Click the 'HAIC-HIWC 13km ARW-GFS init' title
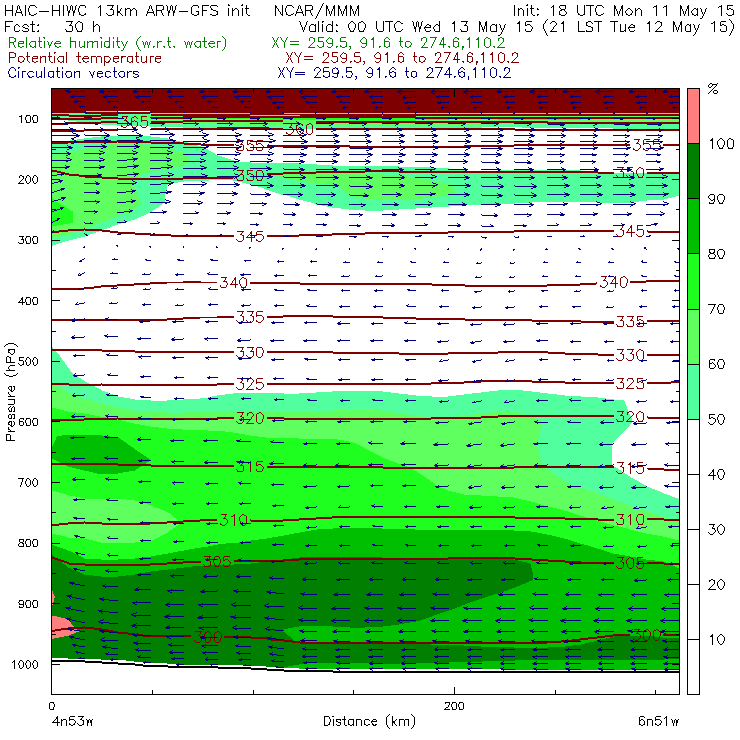740x740 pixels. pyautogui.click(x=127, y=11)
